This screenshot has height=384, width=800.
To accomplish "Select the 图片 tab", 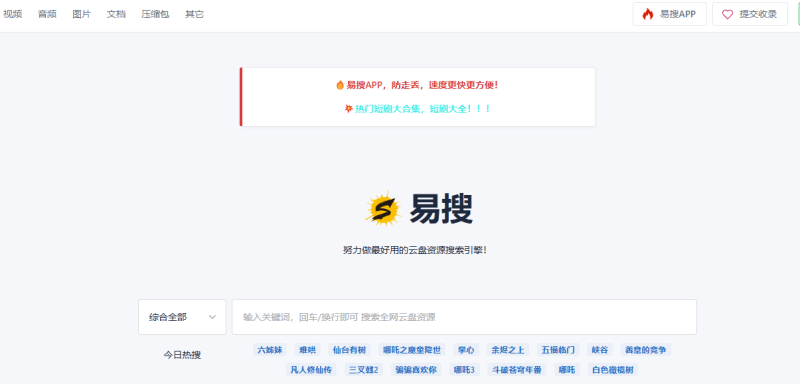I will coord(82,14).
